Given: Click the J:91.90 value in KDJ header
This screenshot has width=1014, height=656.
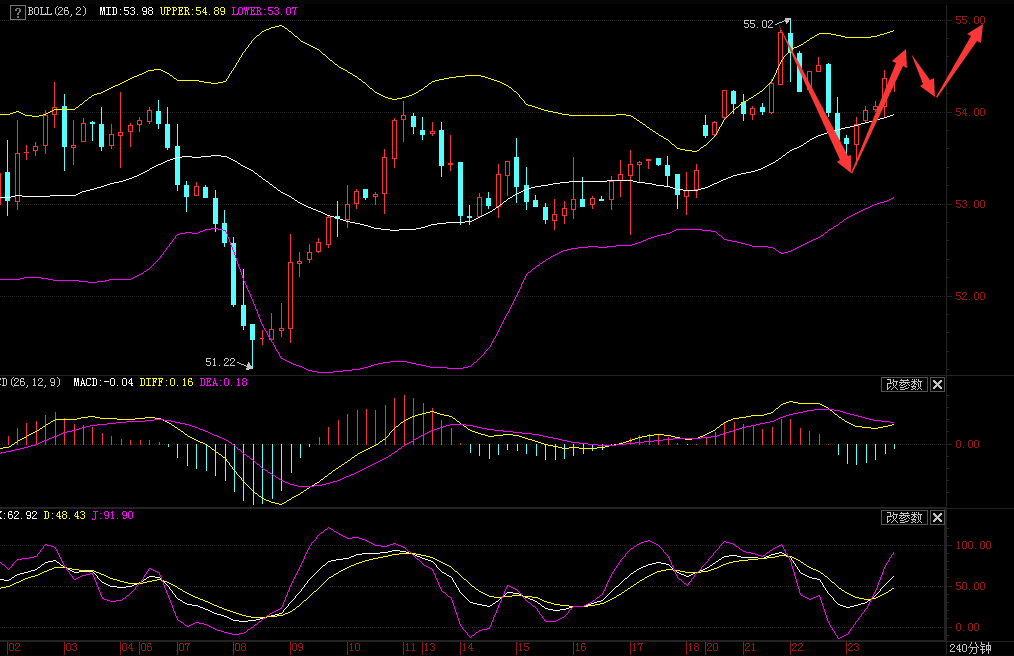Looking at the screenshot, I should click(112, 515).
